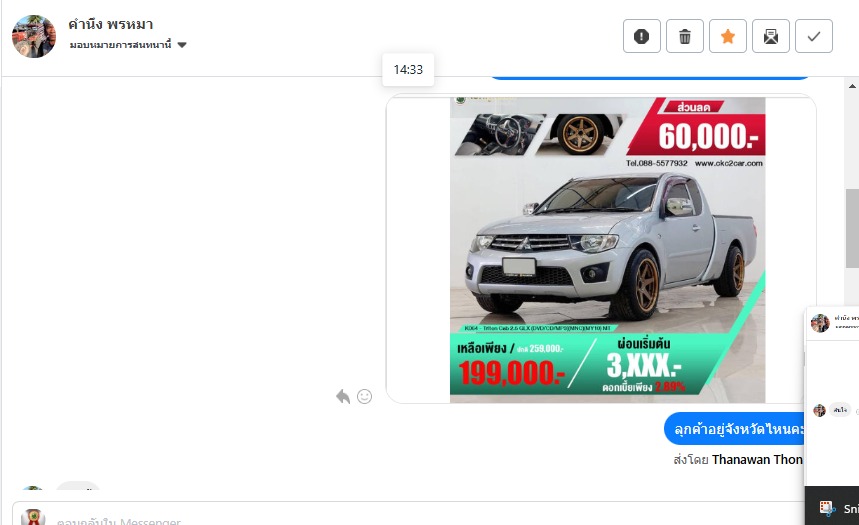Reply to the car image message
The image size is (859, 525).
(x=343, y=396)
